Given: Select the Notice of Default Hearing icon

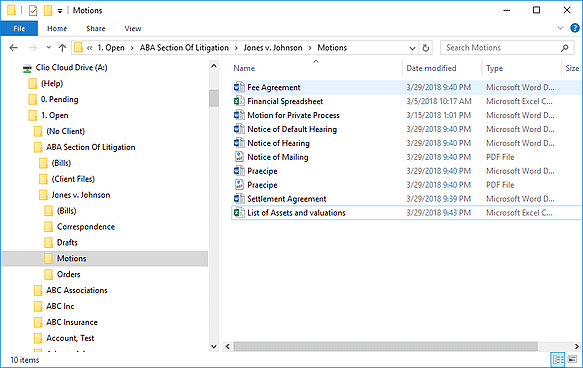Looking at the screenshot, I should pos(239,129).
